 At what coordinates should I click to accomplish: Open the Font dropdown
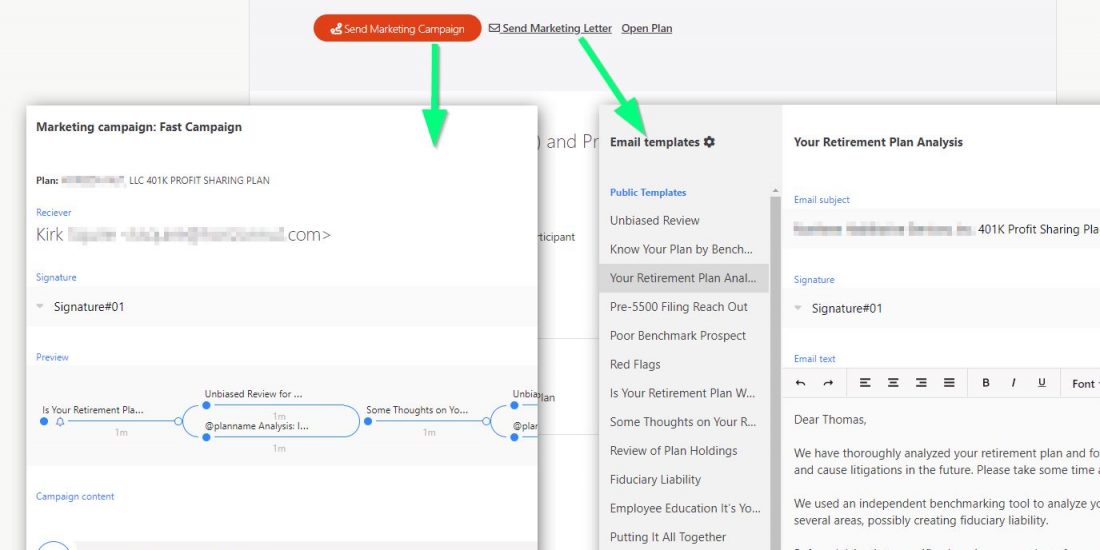point(1084,384)
